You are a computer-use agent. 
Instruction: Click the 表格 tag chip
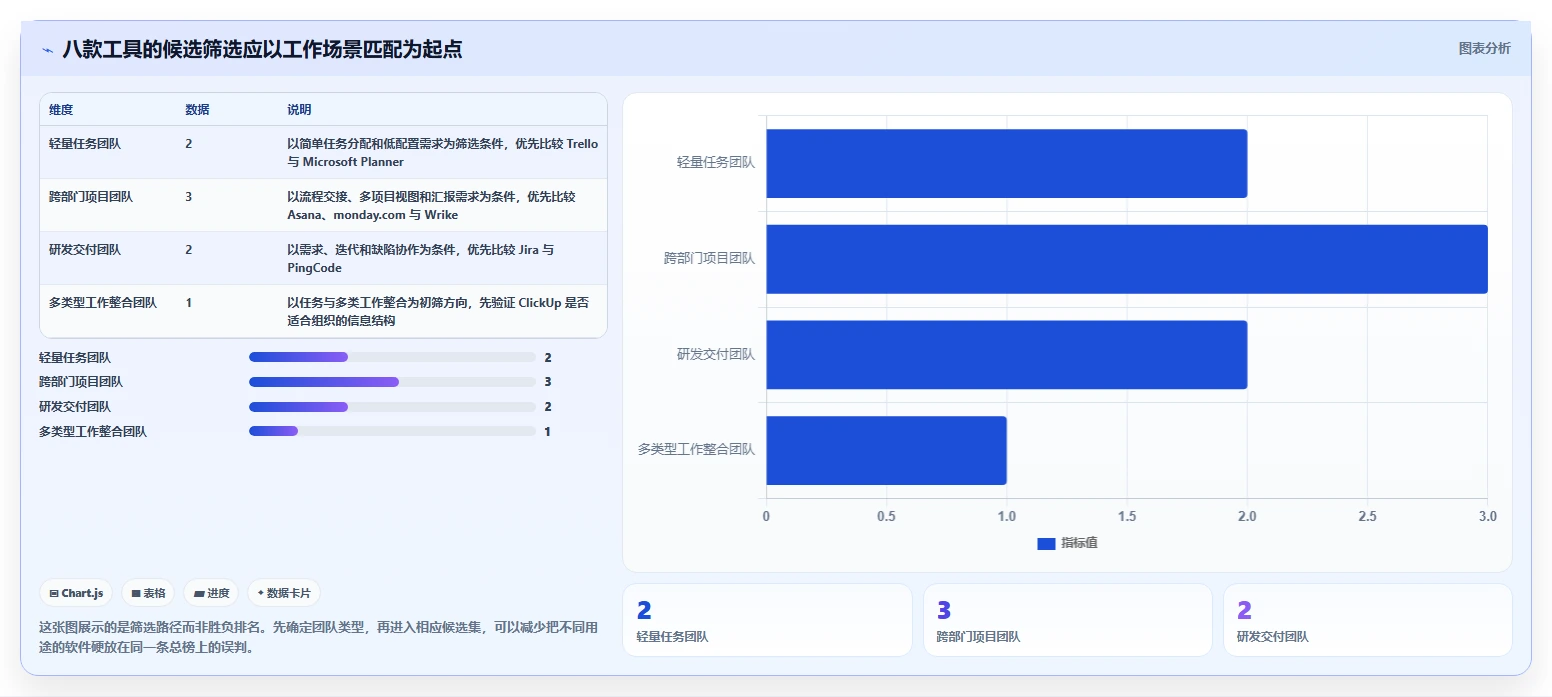pyautogui.click(x=148, y=593)
